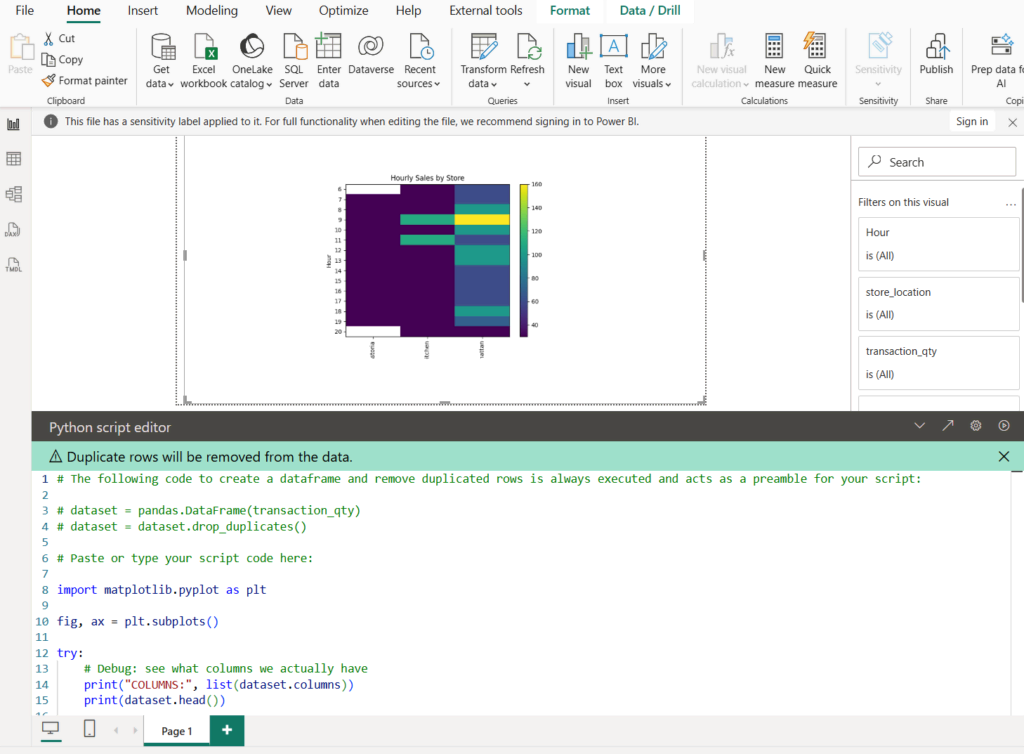
Task: Open the External tools menu
Action: coord(485,11)
